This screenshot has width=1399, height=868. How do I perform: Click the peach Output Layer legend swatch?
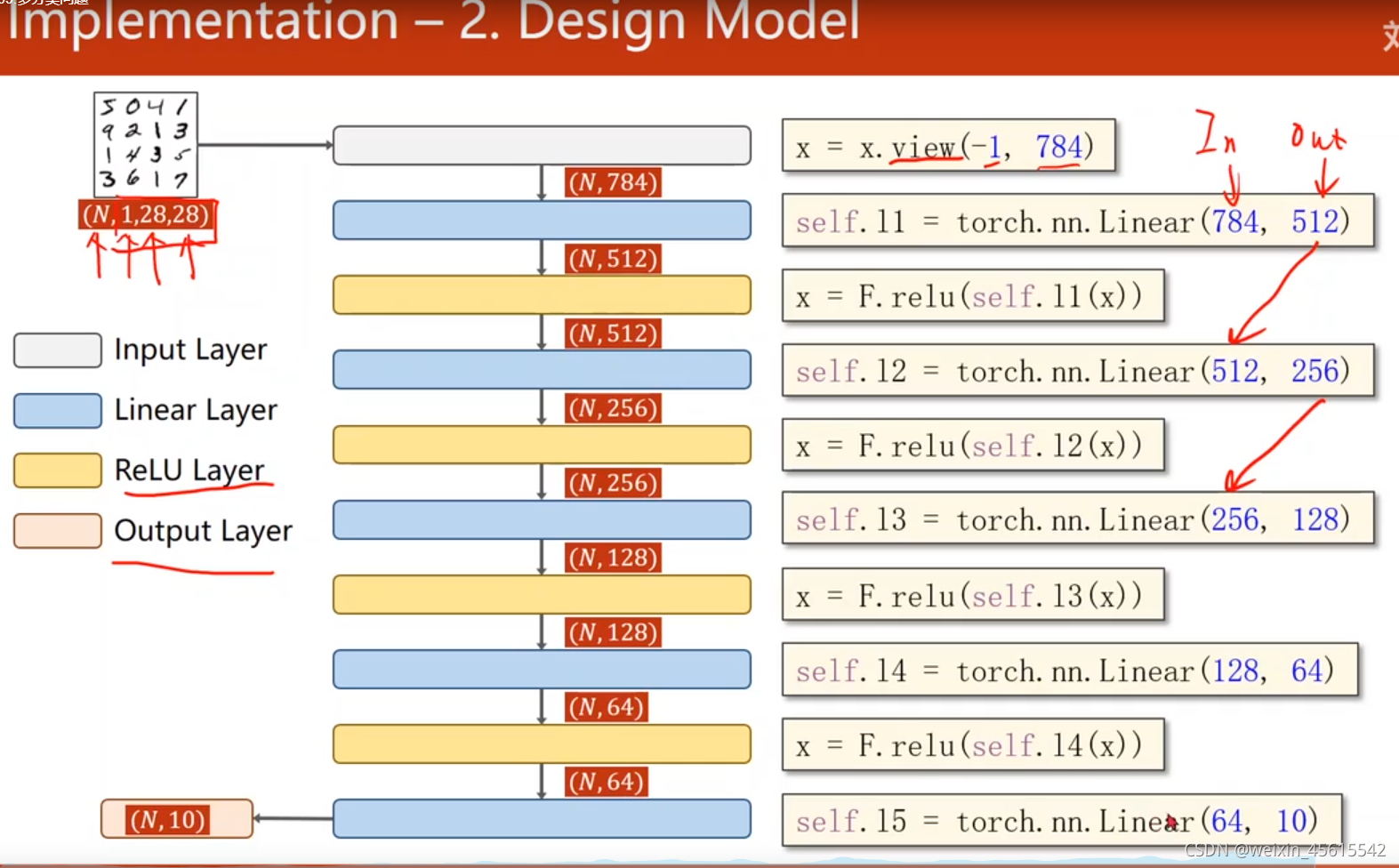58,531
